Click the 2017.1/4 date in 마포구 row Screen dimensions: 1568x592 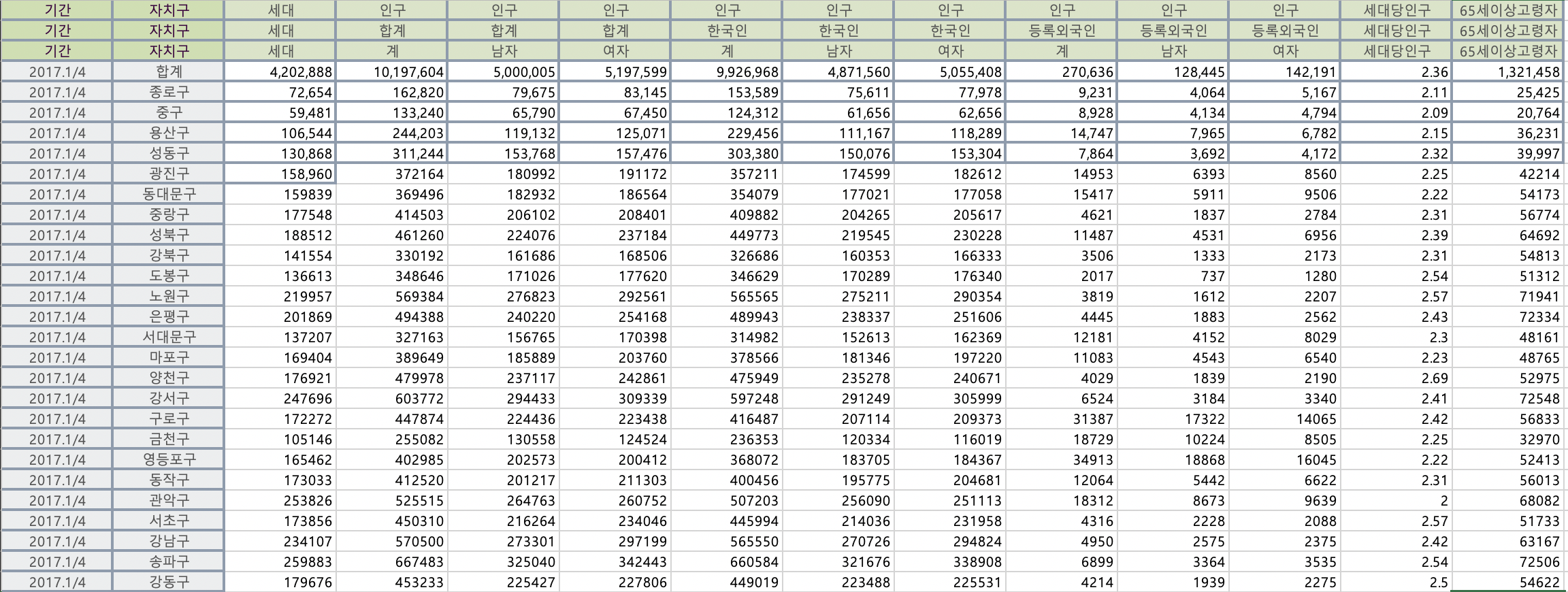tap(56, 357)
